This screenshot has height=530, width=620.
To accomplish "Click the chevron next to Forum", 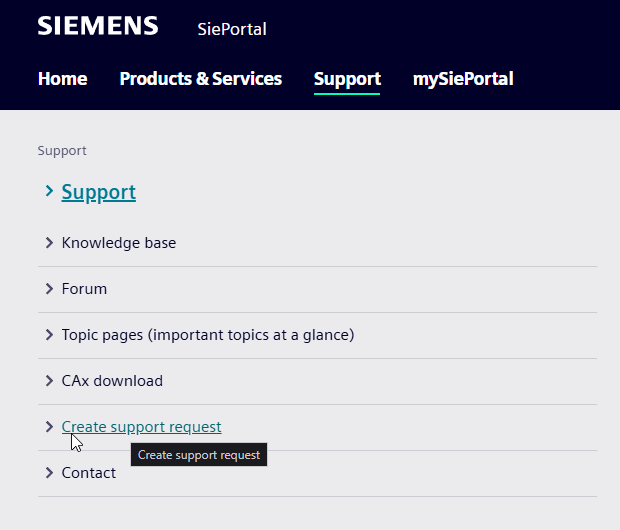I will pos(49,289).
